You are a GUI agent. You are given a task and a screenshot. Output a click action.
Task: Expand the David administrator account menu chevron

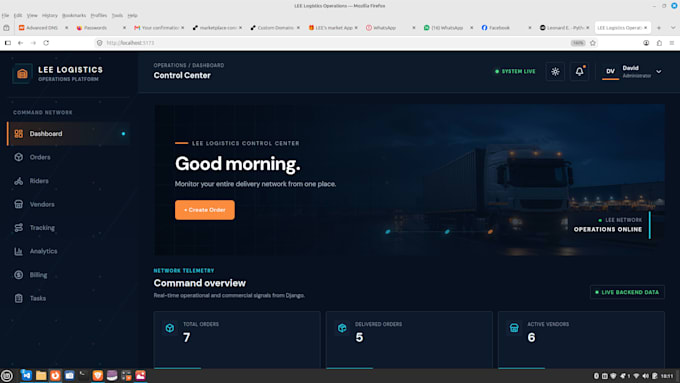pyautogui.click(x=659, y=72)
